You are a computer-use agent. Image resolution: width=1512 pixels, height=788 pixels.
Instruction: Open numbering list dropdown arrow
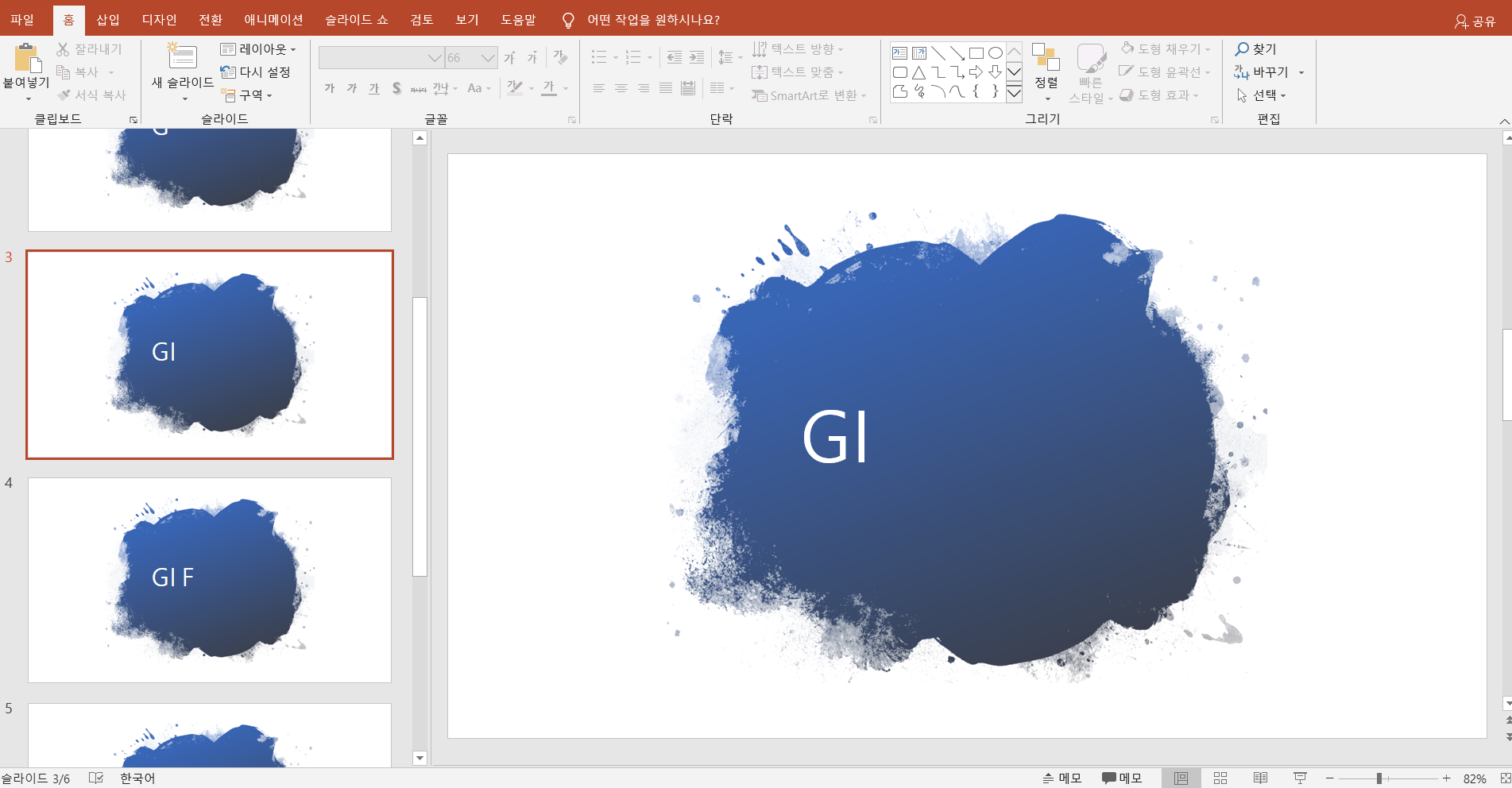coord(650,57)
